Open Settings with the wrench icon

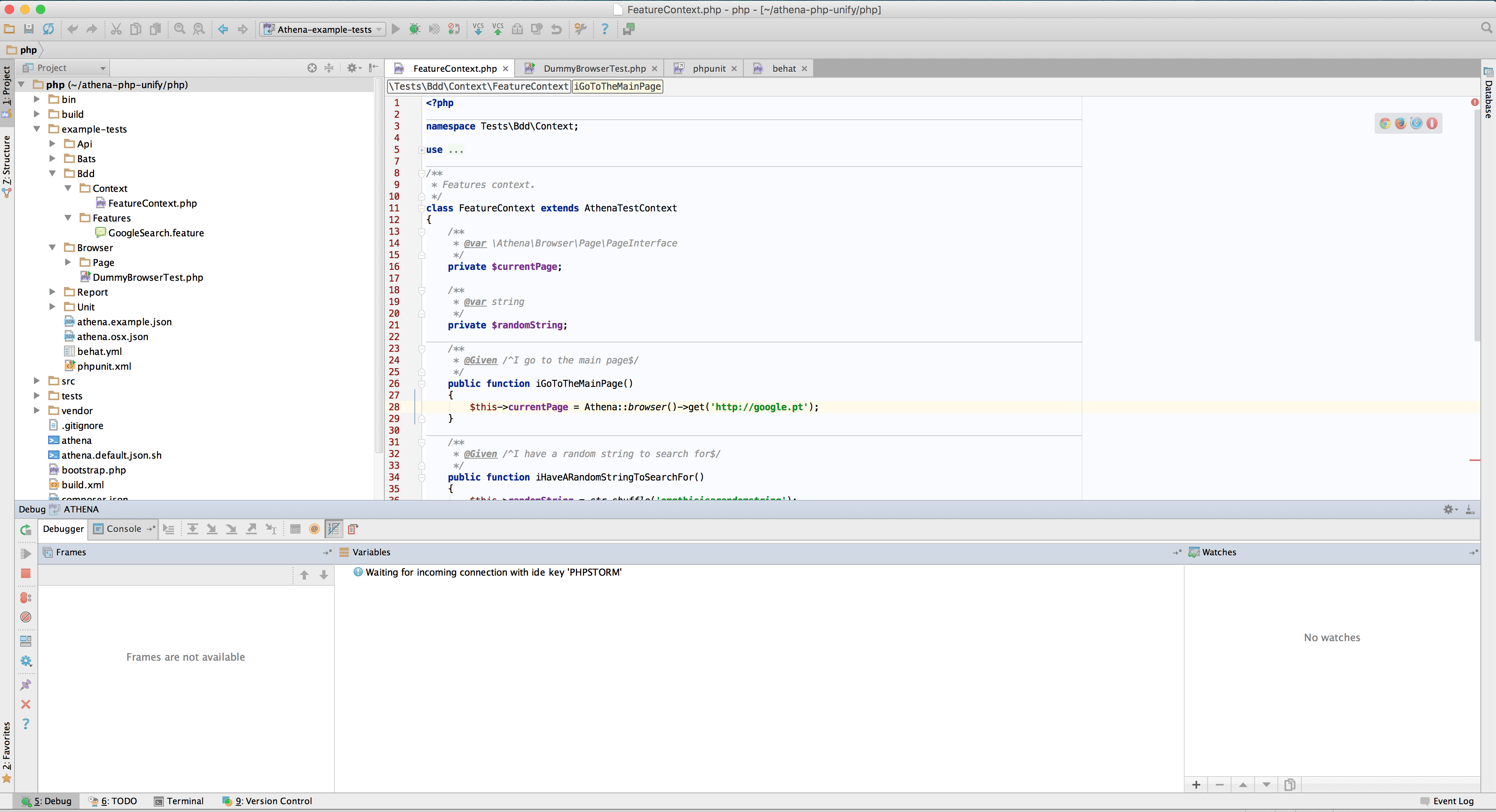coord(580,29)
